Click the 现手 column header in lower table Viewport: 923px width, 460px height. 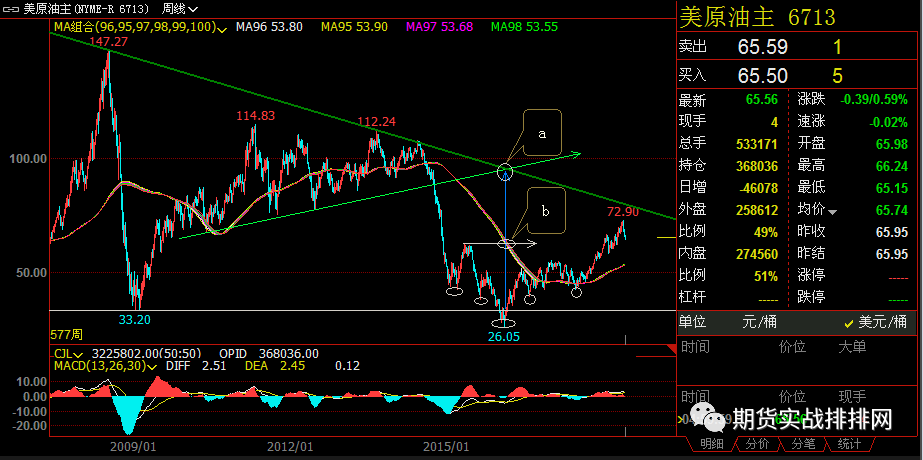click(852, 396)
